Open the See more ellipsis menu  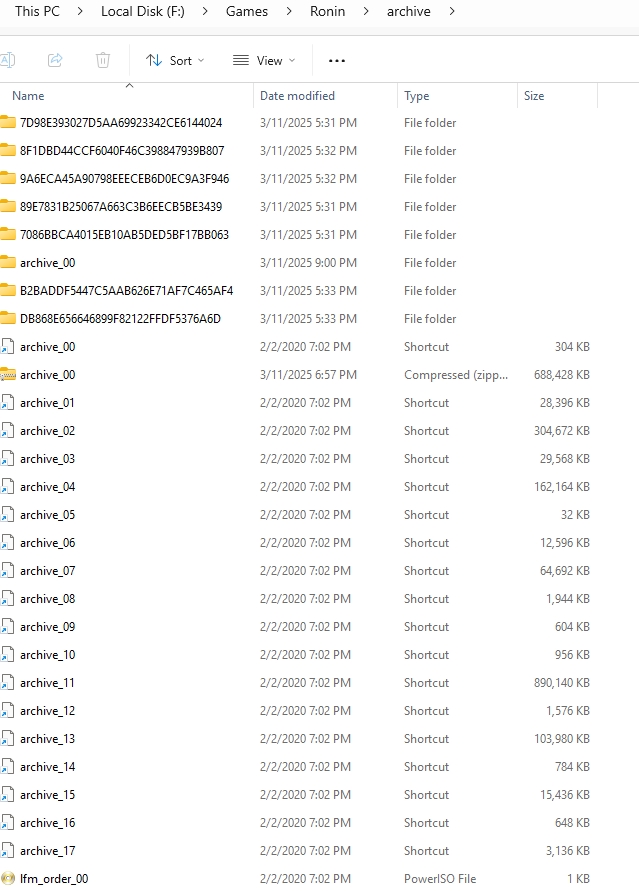click(337, 61)
